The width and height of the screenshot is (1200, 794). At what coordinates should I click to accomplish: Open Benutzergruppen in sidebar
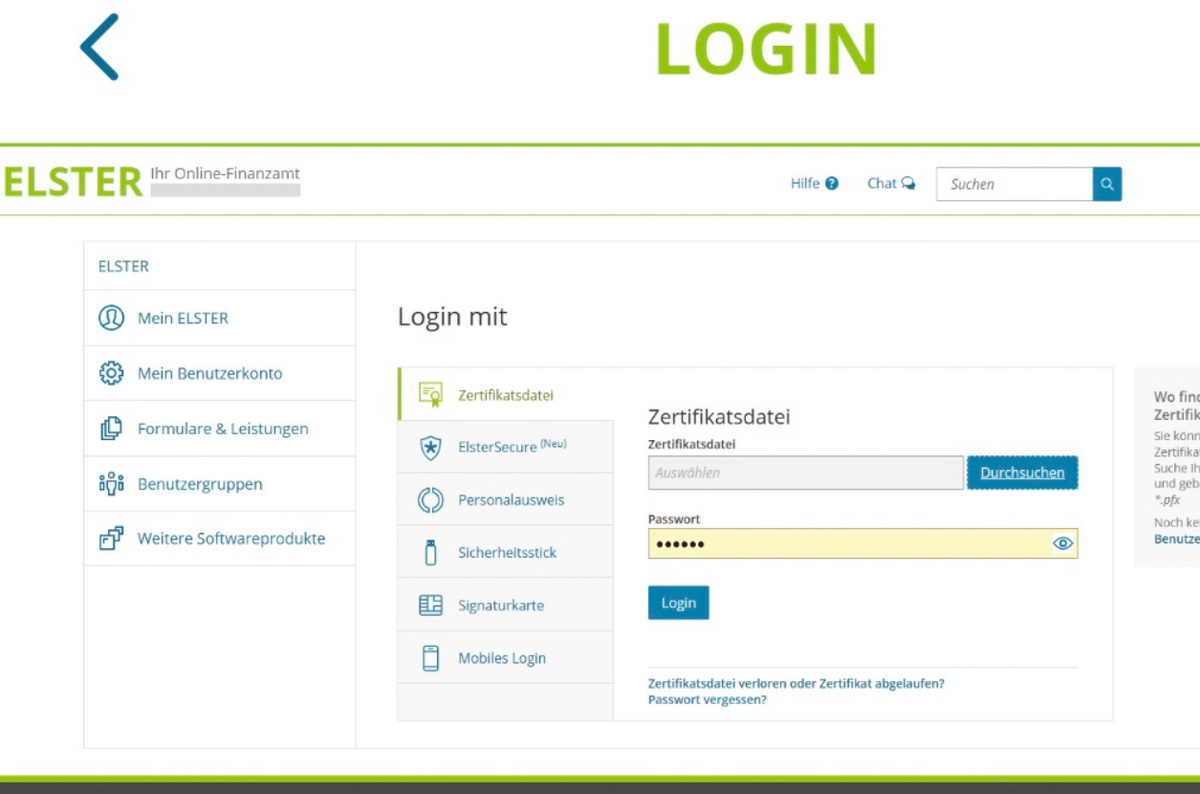tap(219, 484)
